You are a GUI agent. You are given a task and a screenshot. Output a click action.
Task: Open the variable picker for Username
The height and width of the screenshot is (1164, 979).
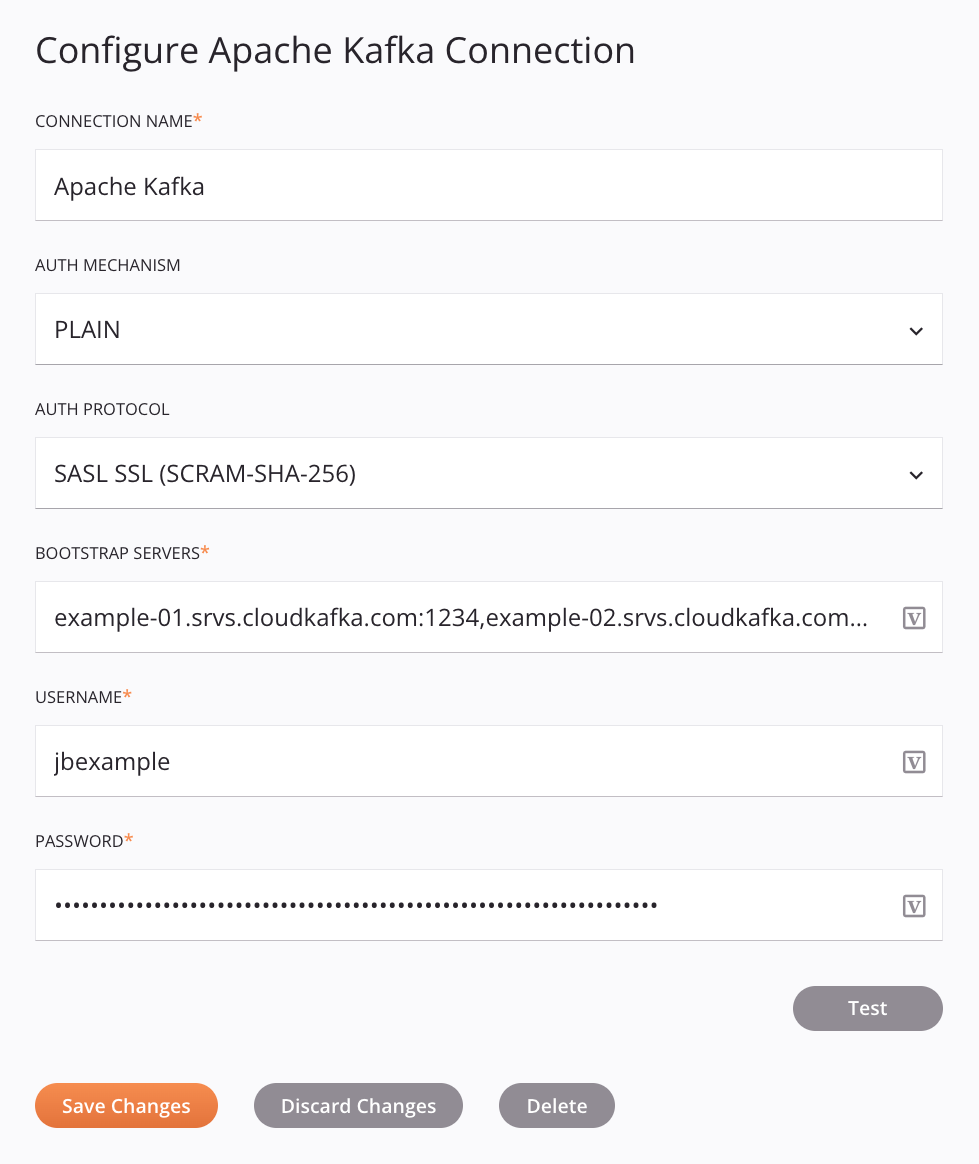pos(913,761)
